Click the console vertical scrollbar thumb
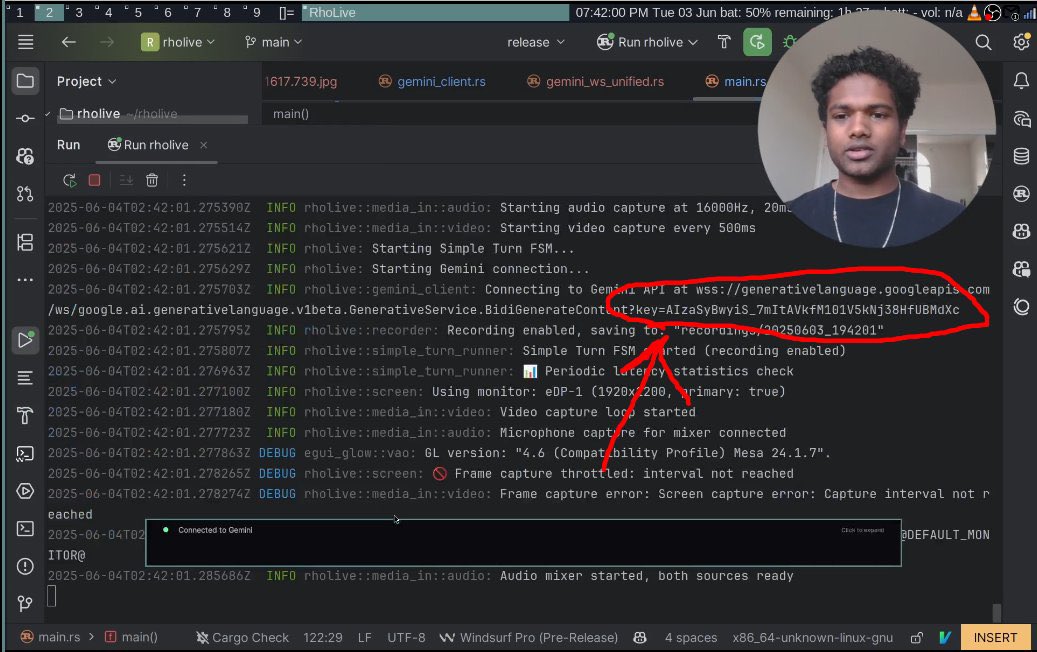 point(997,612)
